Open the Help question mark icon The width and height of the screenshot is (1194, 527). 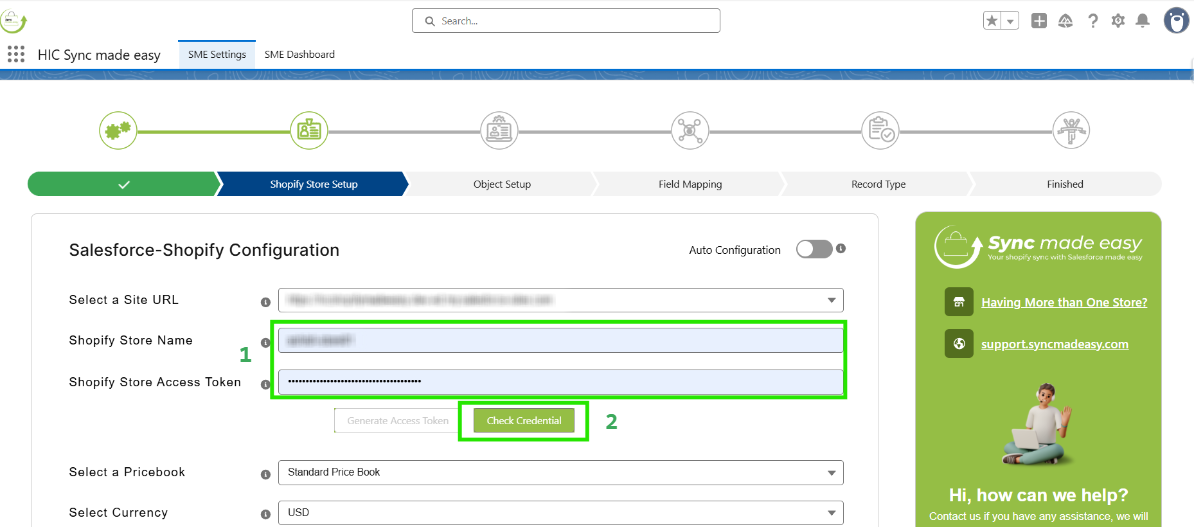click(x=1093, y=21)
